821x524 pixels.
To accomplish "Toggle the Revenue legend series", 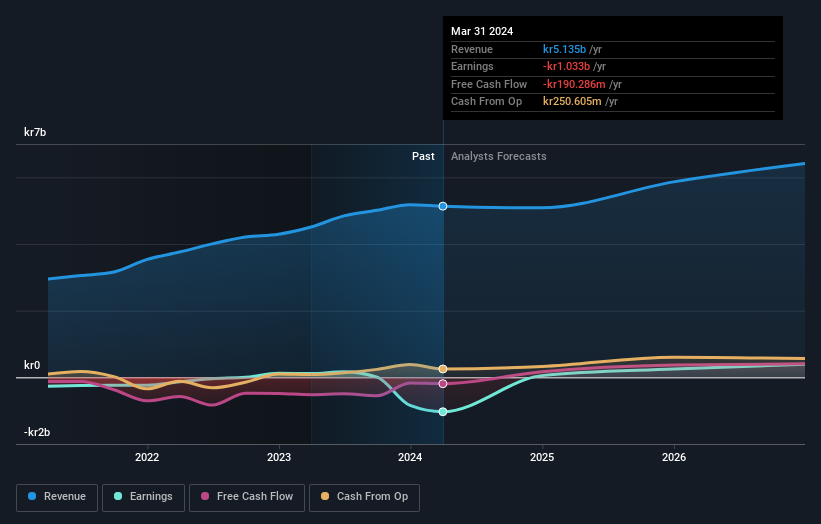I will coord(57,497).
